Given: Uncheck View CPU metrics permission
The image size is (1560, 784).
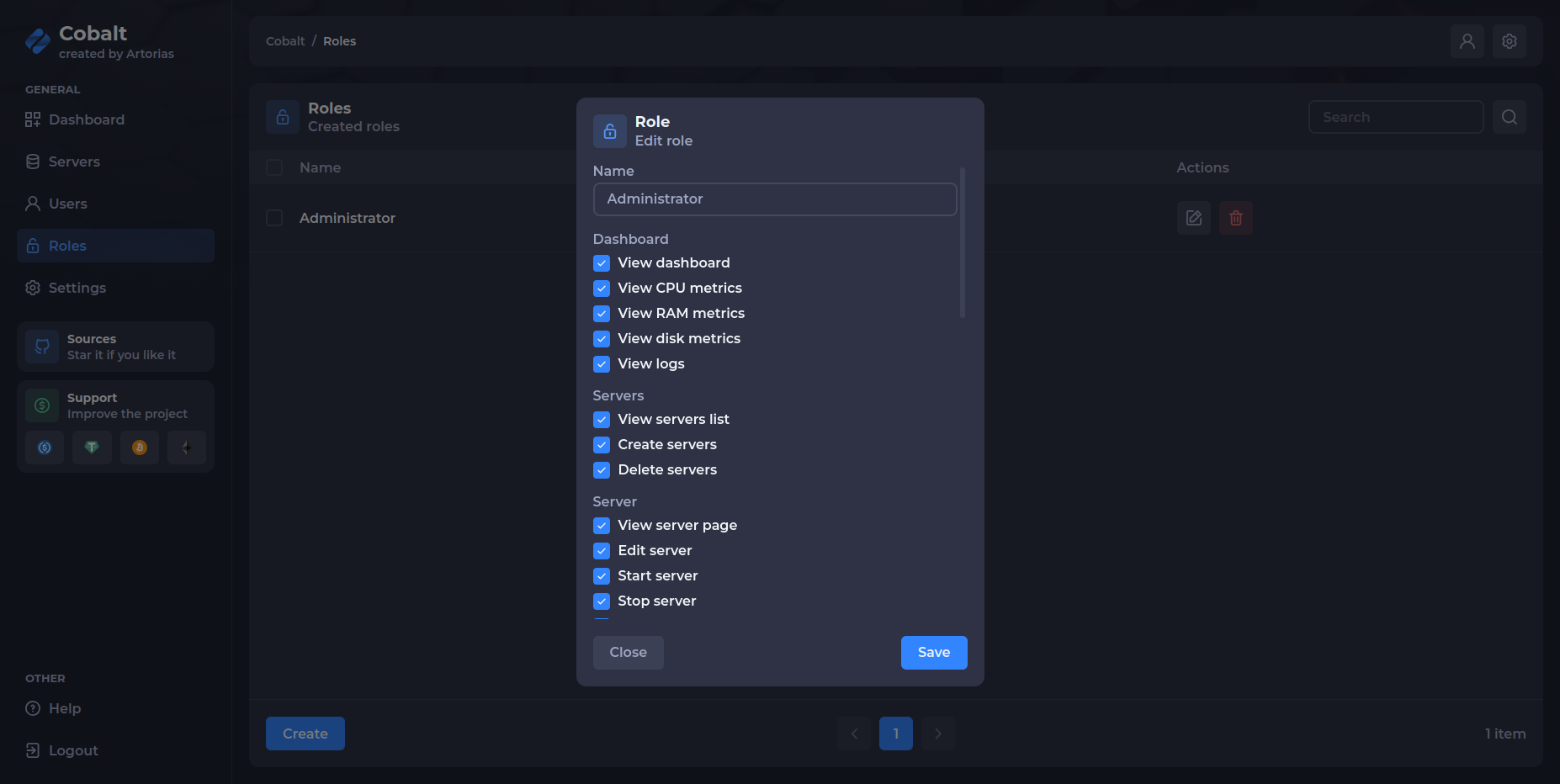Looking at the screenshot, I should 602,289.
